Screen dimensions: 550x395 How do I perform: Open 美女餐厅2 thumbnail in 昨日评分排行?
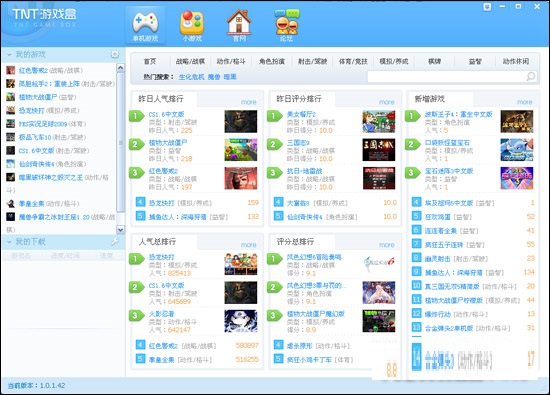[x=379, y=121]
